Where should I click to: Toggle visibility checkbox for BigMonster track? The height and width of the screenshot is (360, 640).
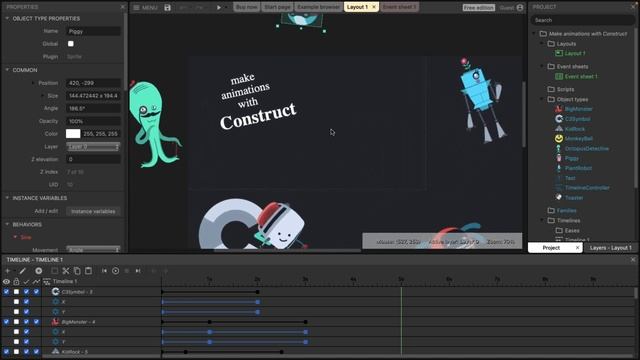click(6, 322)
